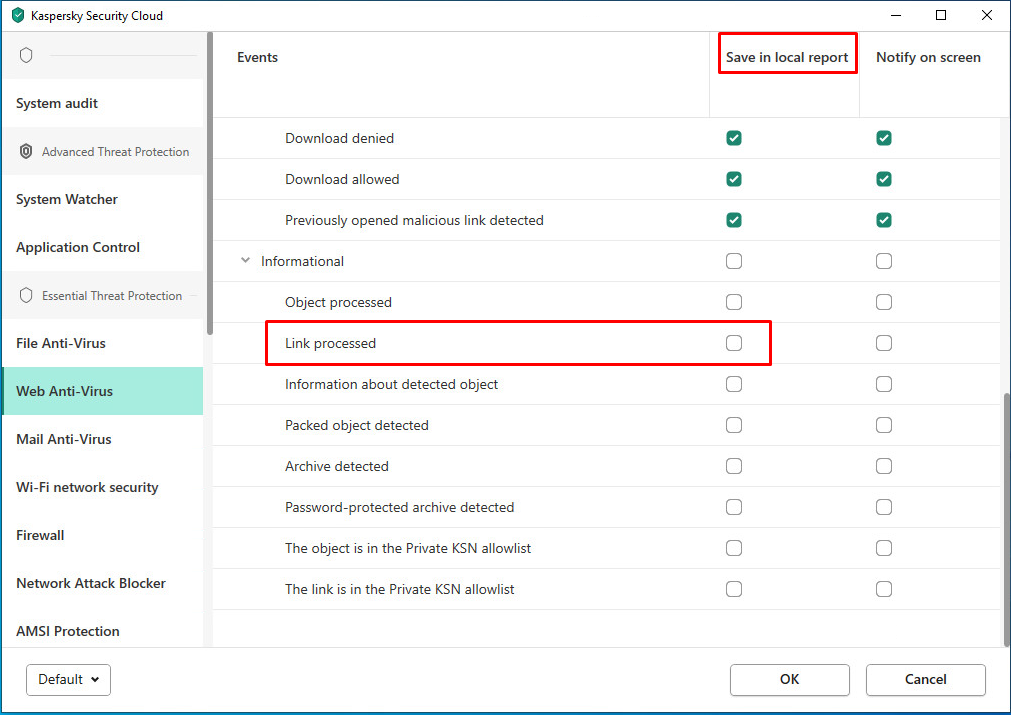The width and height of the screenshot is (1011, 715).
Task: Select File Anti-Virus in sidebar
Action: pos(103,343)
